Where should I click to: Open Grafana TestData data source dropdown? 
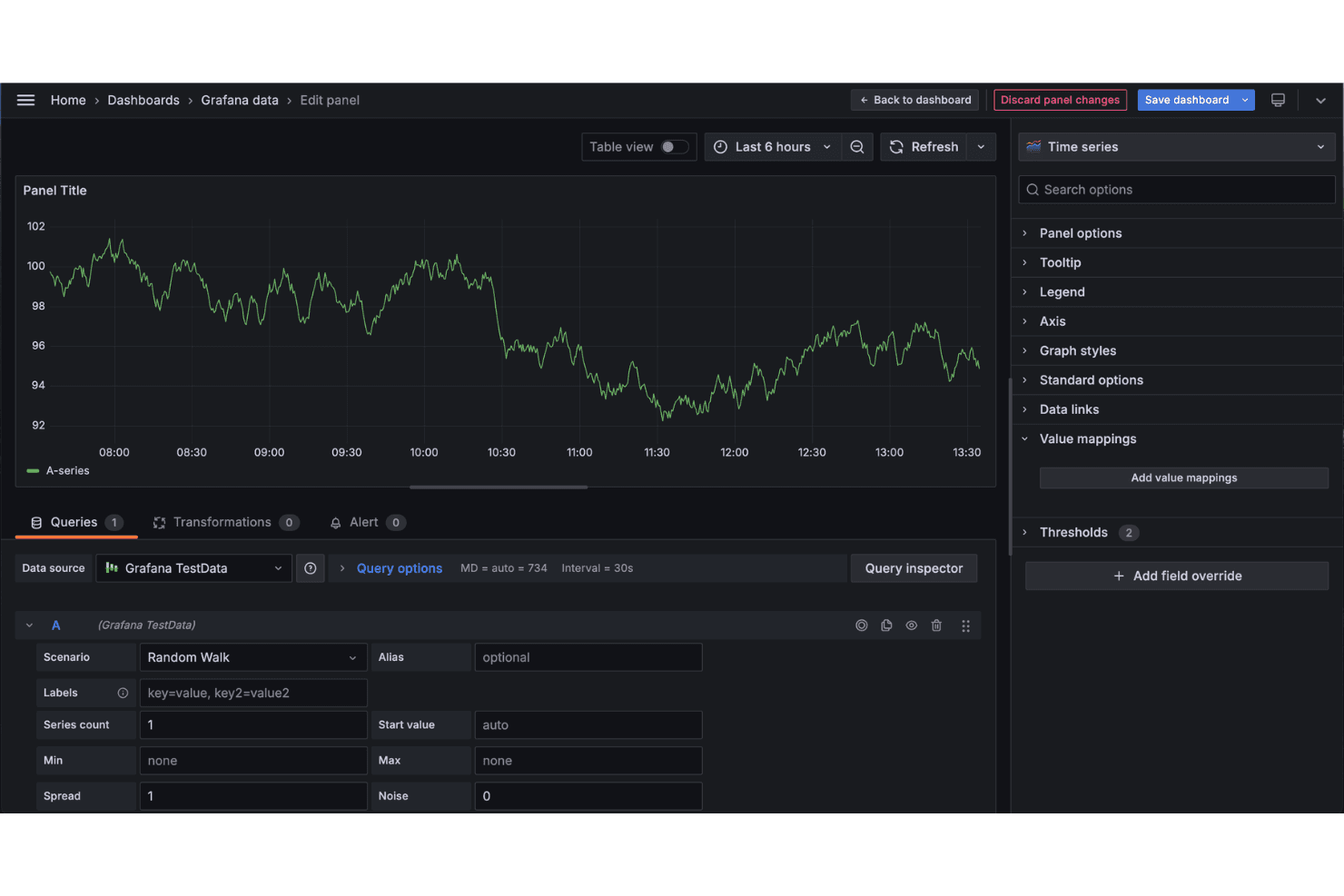click(193, 568)
